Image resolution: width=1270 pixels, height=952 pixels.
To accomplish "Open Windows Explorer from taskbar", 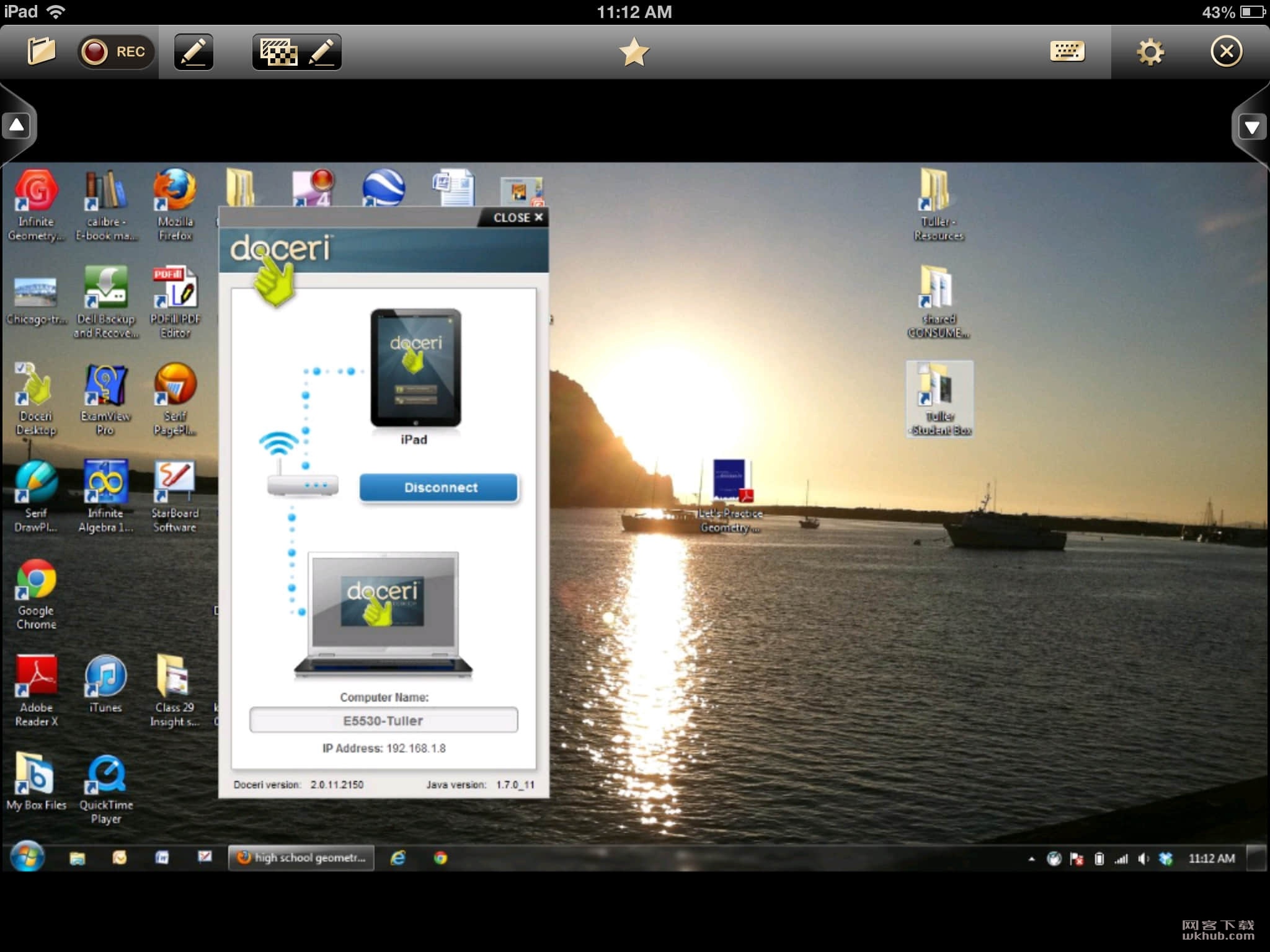I will click(77, 858).
